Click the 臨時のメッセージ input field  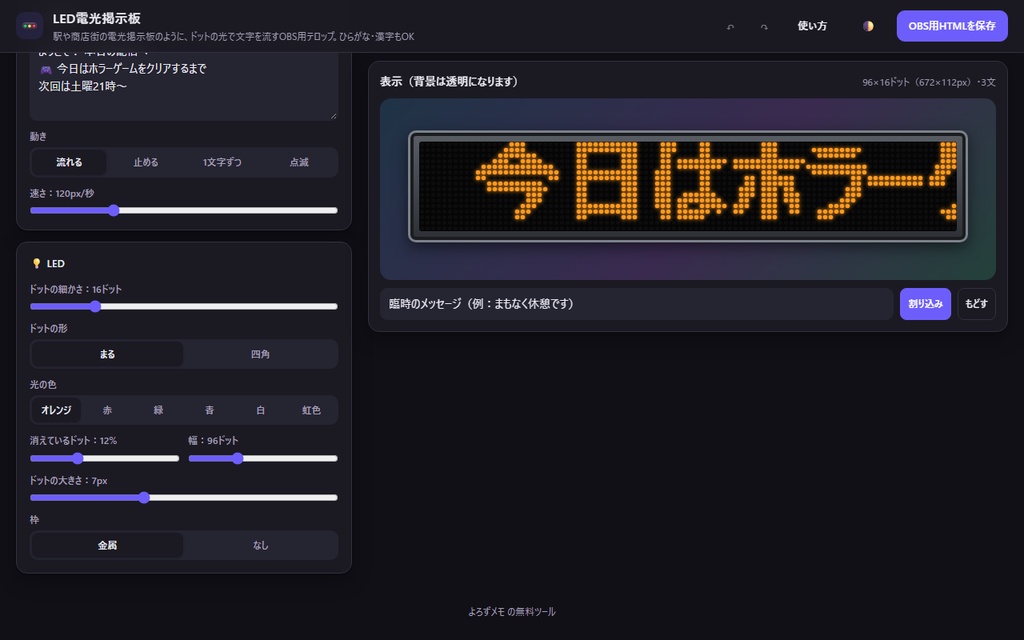point(637,304)
